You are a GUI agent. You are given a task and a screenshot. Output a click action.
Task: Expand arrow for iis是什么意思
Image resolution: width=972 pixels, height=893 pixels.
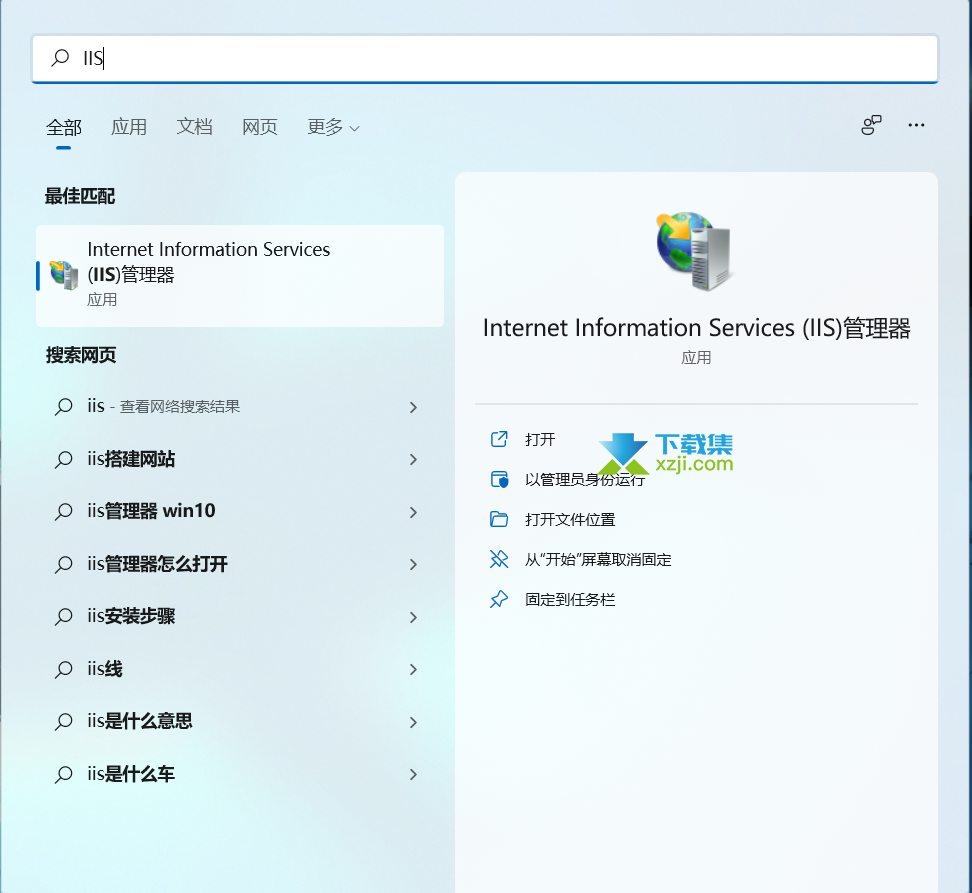click(413, 722)
